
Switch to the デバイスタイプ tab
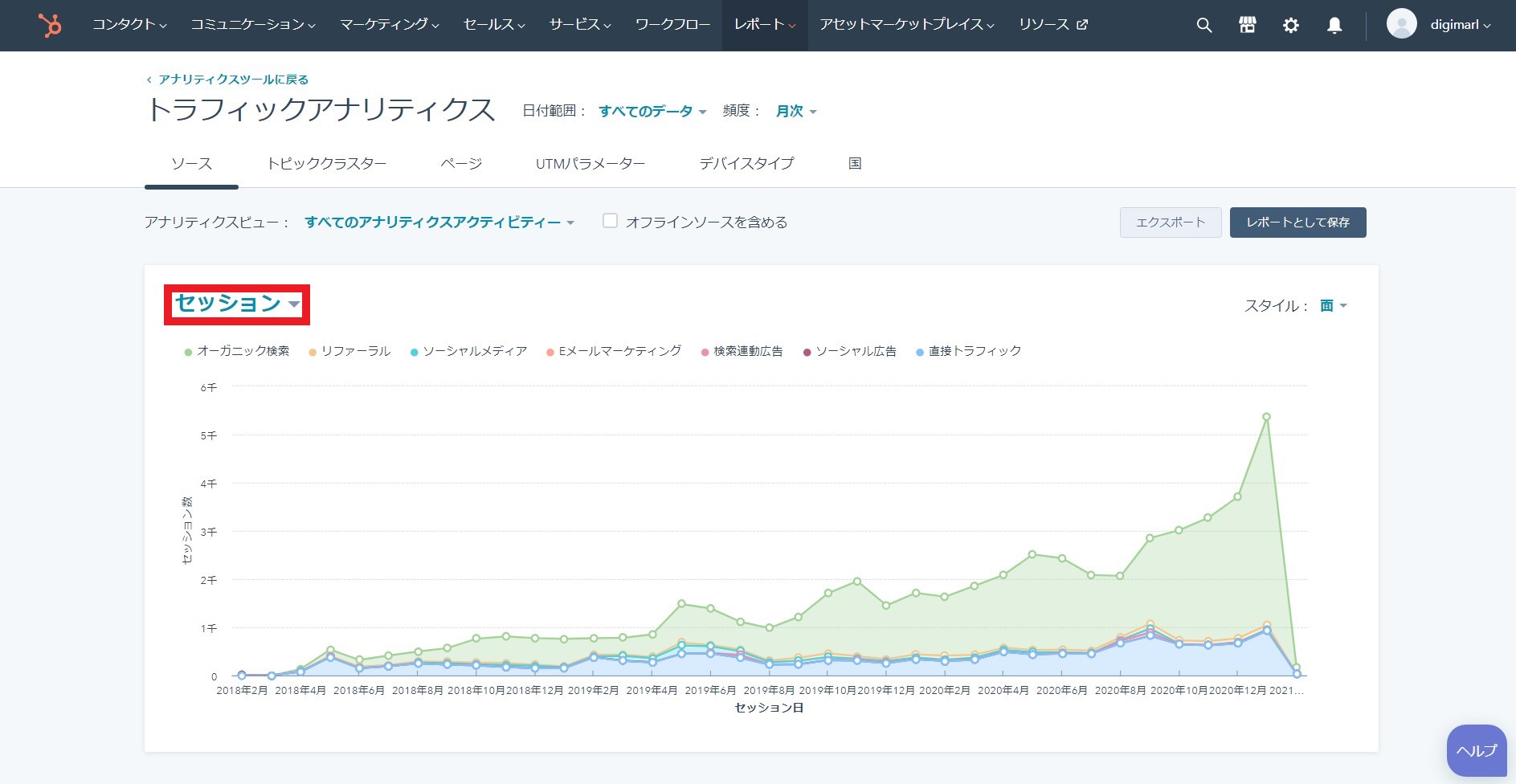point(746,164)
